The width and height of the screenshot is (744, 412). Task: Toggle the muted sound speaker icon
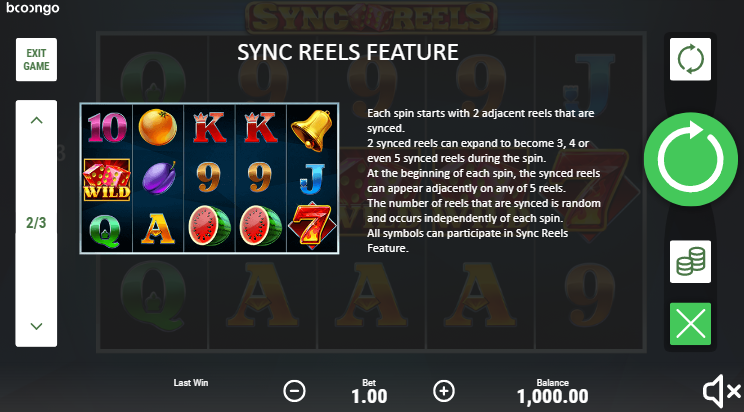721,392
